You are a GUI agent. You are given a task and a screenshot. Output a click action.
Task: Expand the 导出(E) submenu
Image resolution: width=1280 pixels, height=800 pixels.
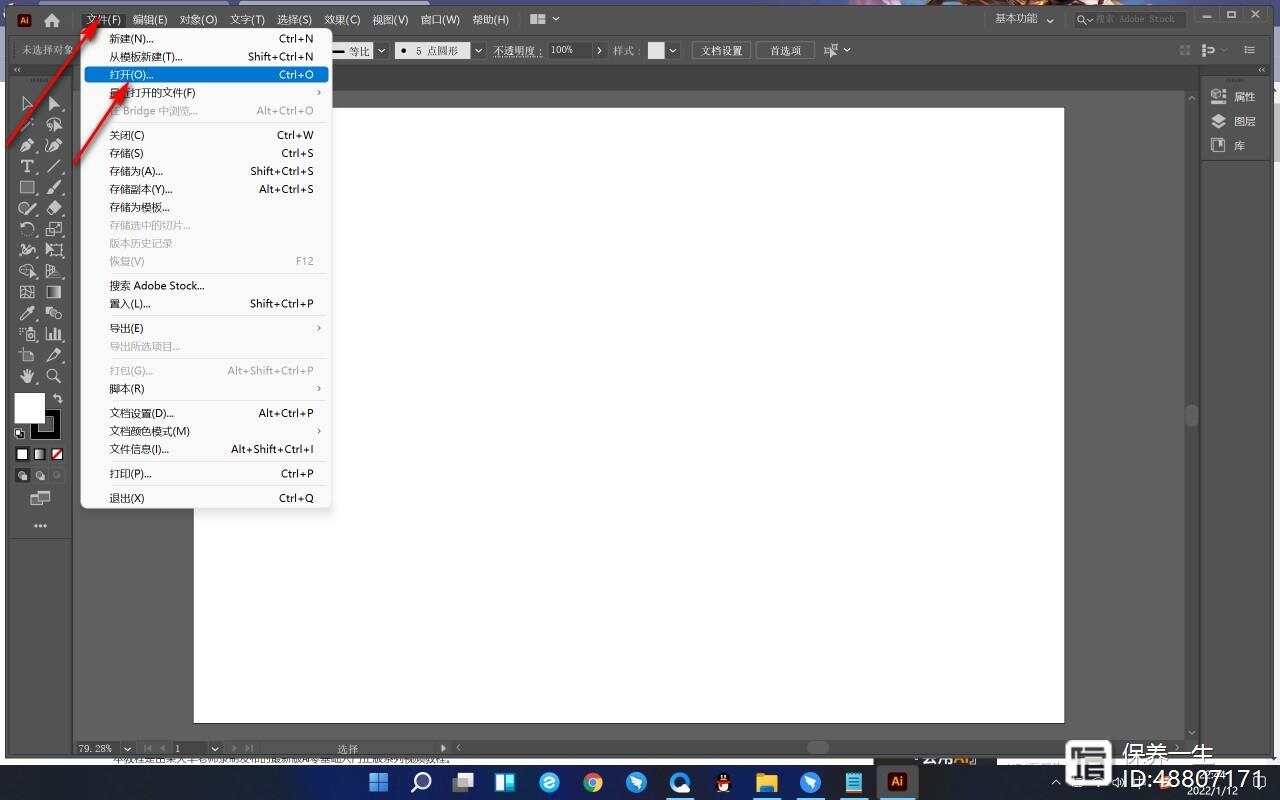(x=205, y=328)
